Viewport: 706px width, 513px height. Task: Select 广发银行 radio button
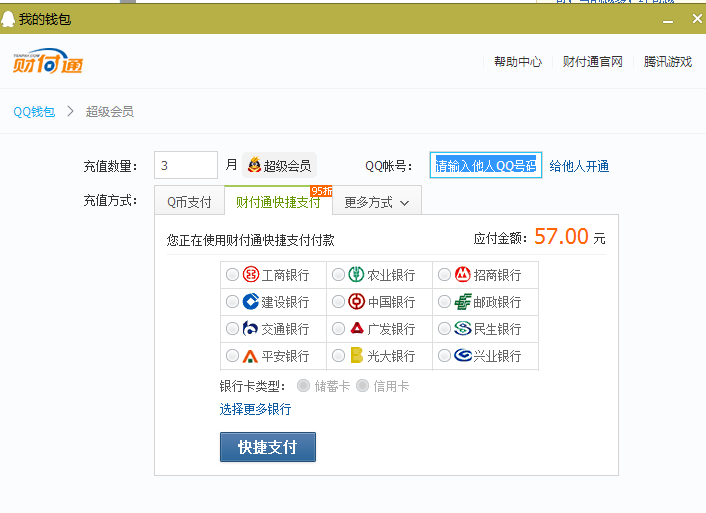point(338,328)
